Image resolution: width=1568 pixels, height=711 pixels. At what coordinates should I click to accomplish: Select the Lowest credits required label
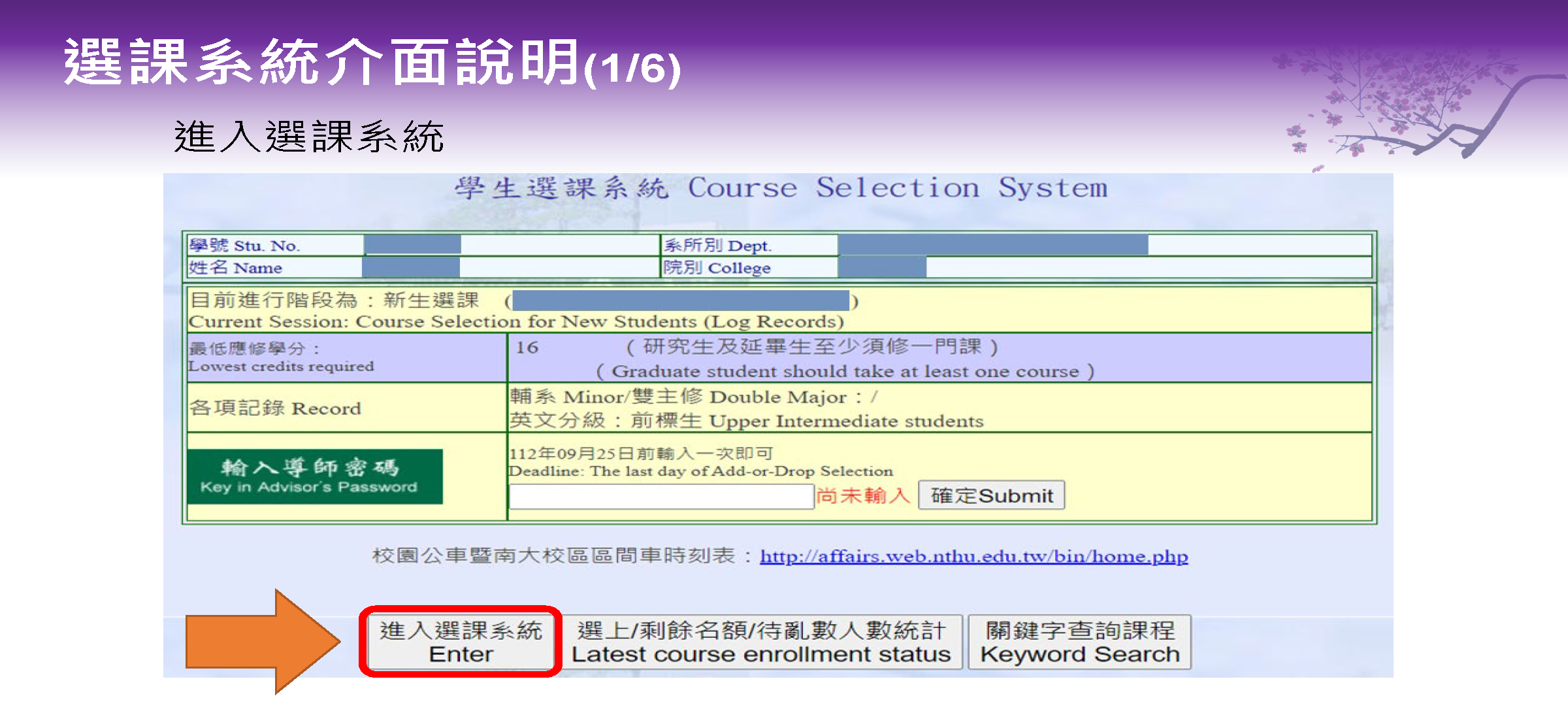[x=281, y=366]
